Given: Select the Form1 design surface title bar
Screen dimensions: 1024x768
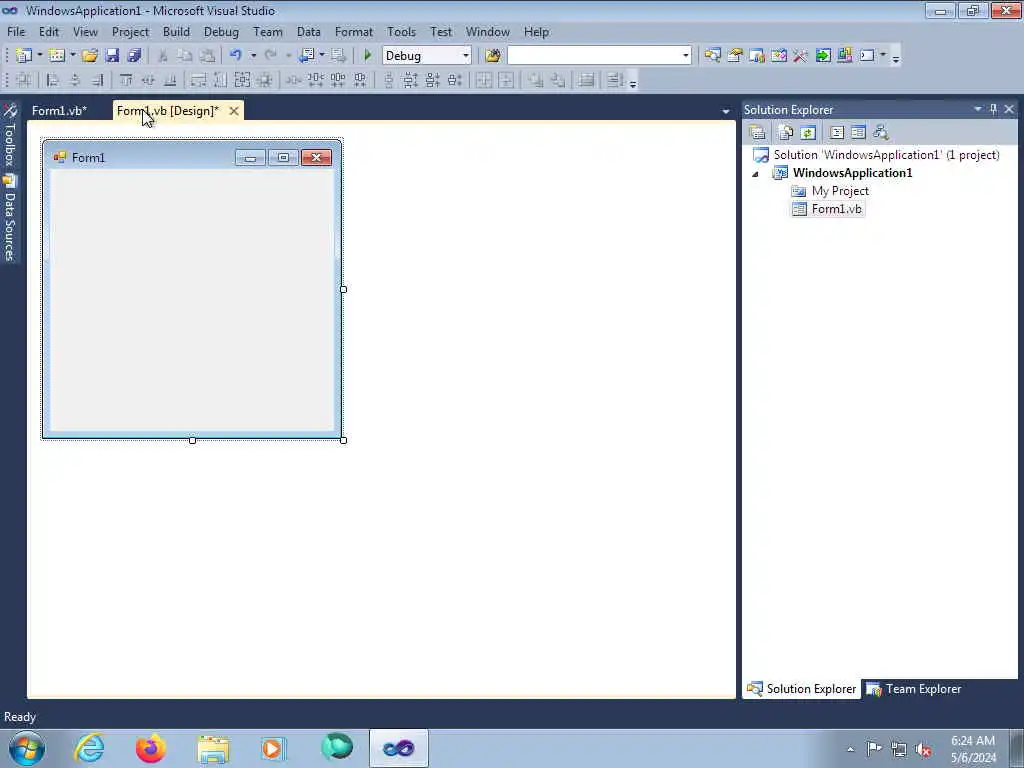Looking at the screenshot, I should (192, 157).
